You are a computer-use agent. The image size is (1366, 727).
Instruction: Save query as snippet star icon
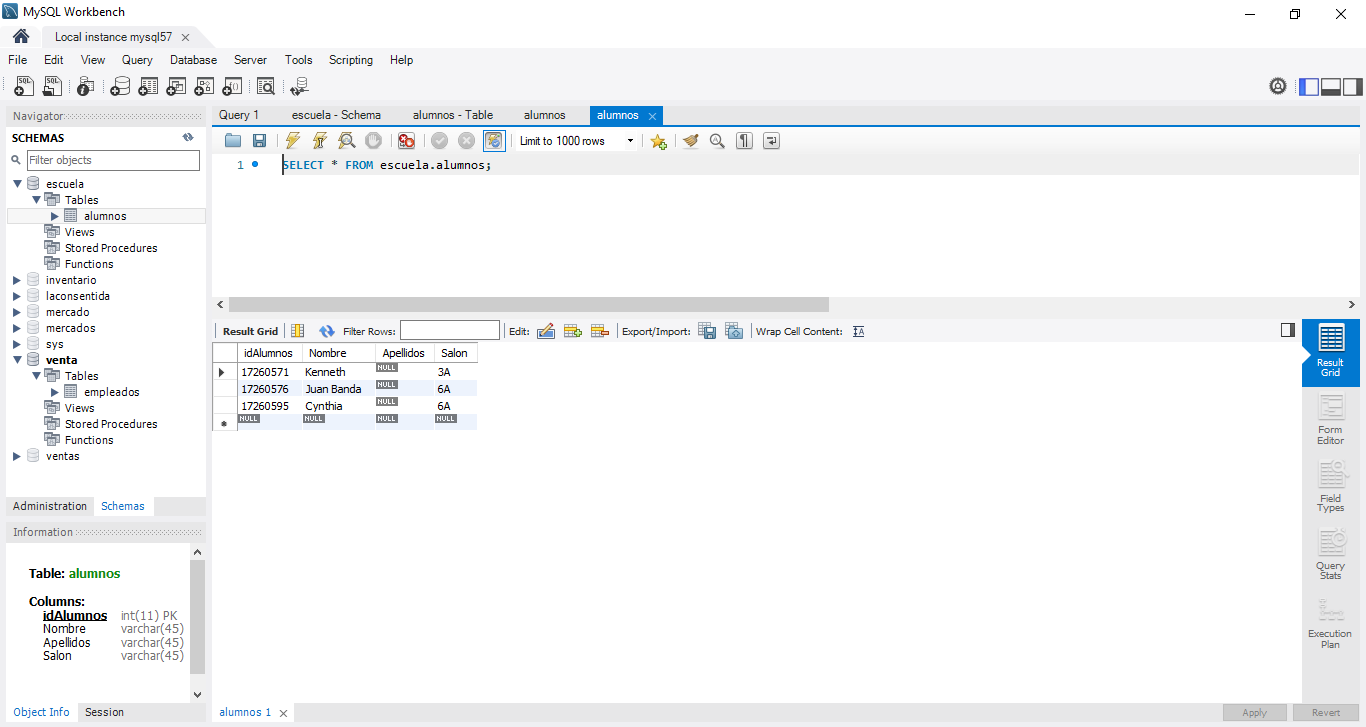point(658,141)
